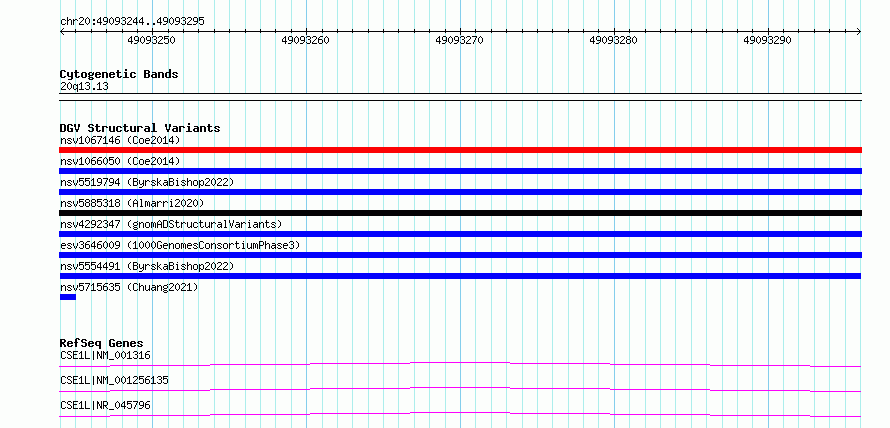
Task: Open variant nsv5885318 (Almarri2020) label
Action: 132,203
